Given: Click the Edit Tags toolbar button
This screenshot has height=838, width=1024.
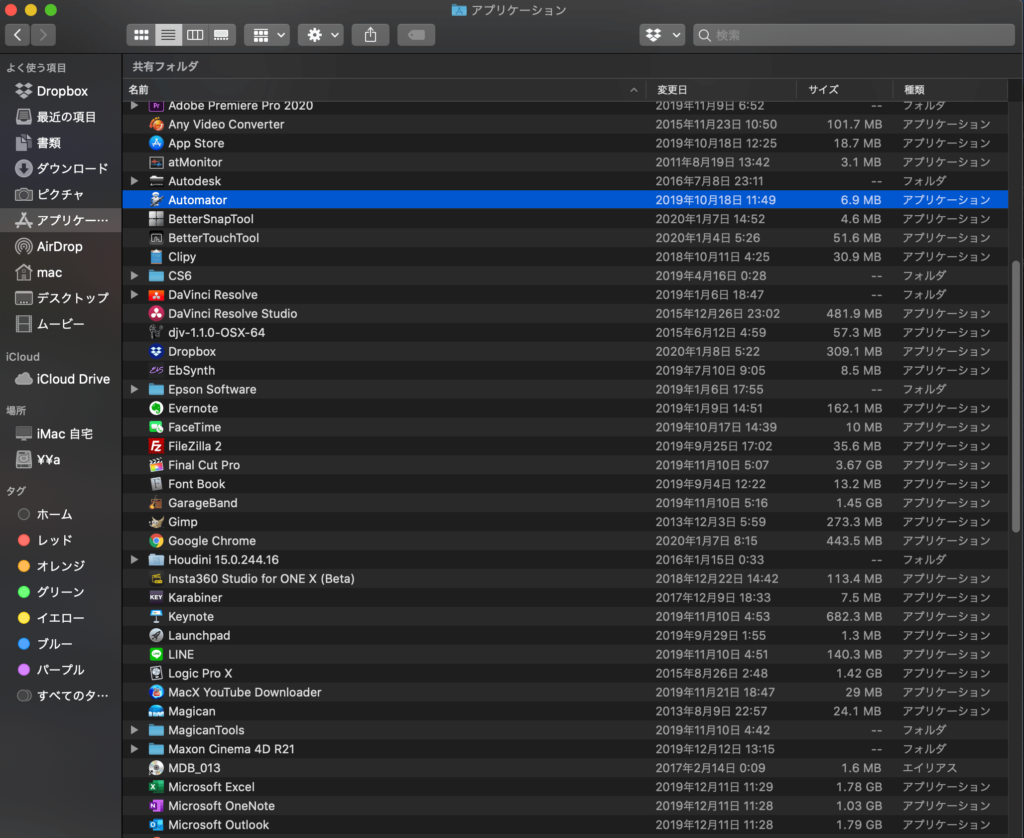Looking at the screenshot, I should (x=416, y=35).
